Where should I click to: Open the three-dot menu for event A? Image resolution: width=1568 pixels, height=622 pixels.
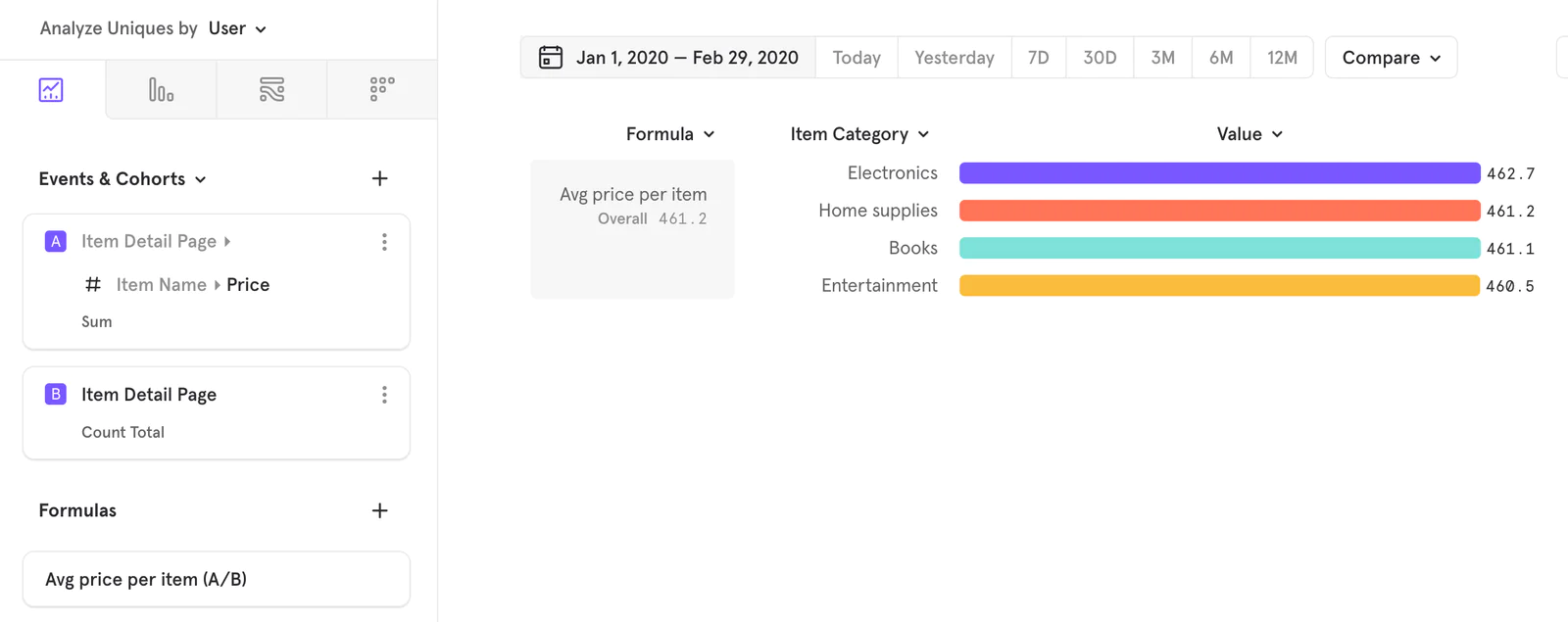[x=384, y=241]
